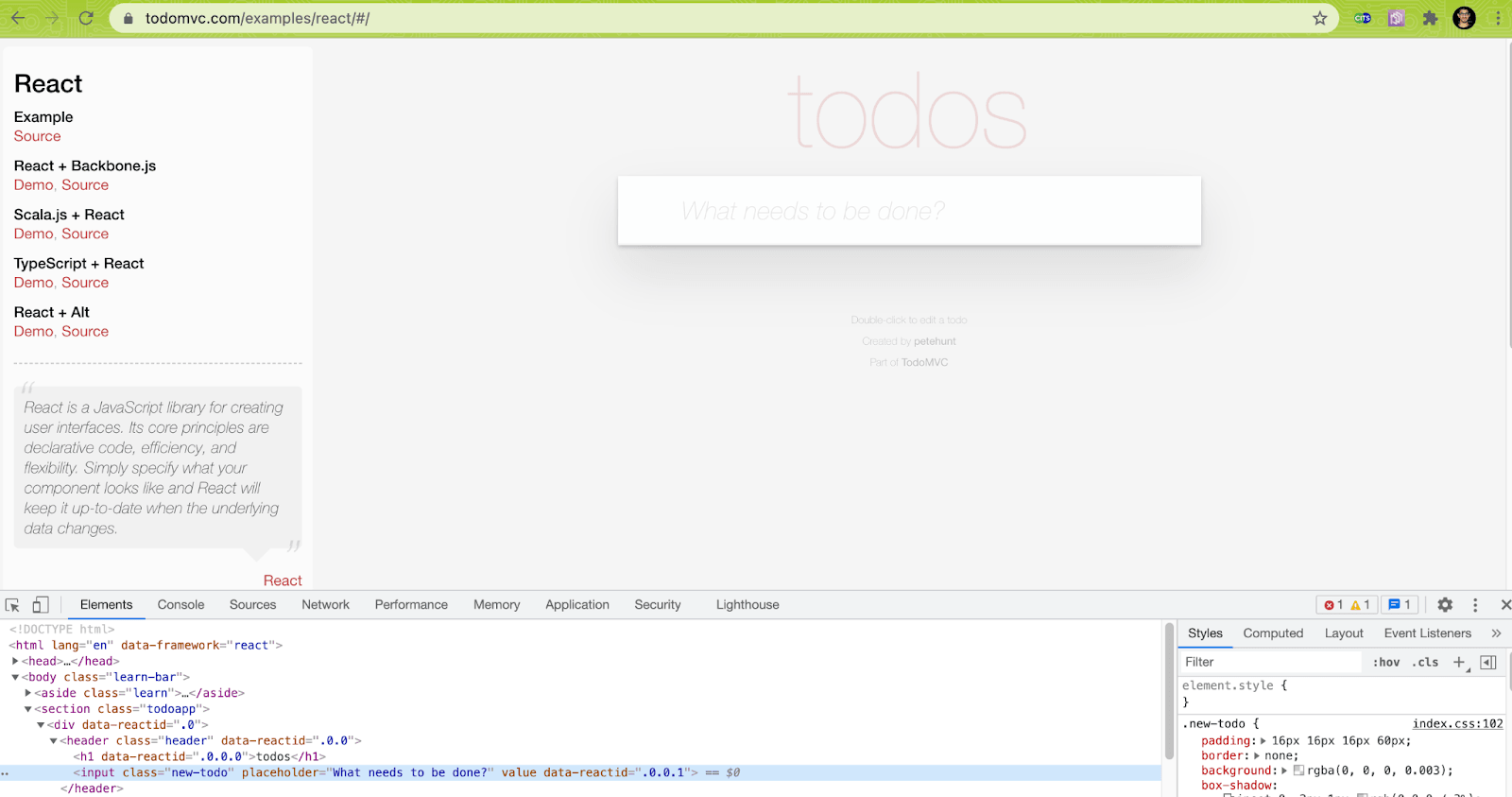Screen dimensions: 1512x797
Task: Open the blue issues counter badge
Action: coord(1400,605)
